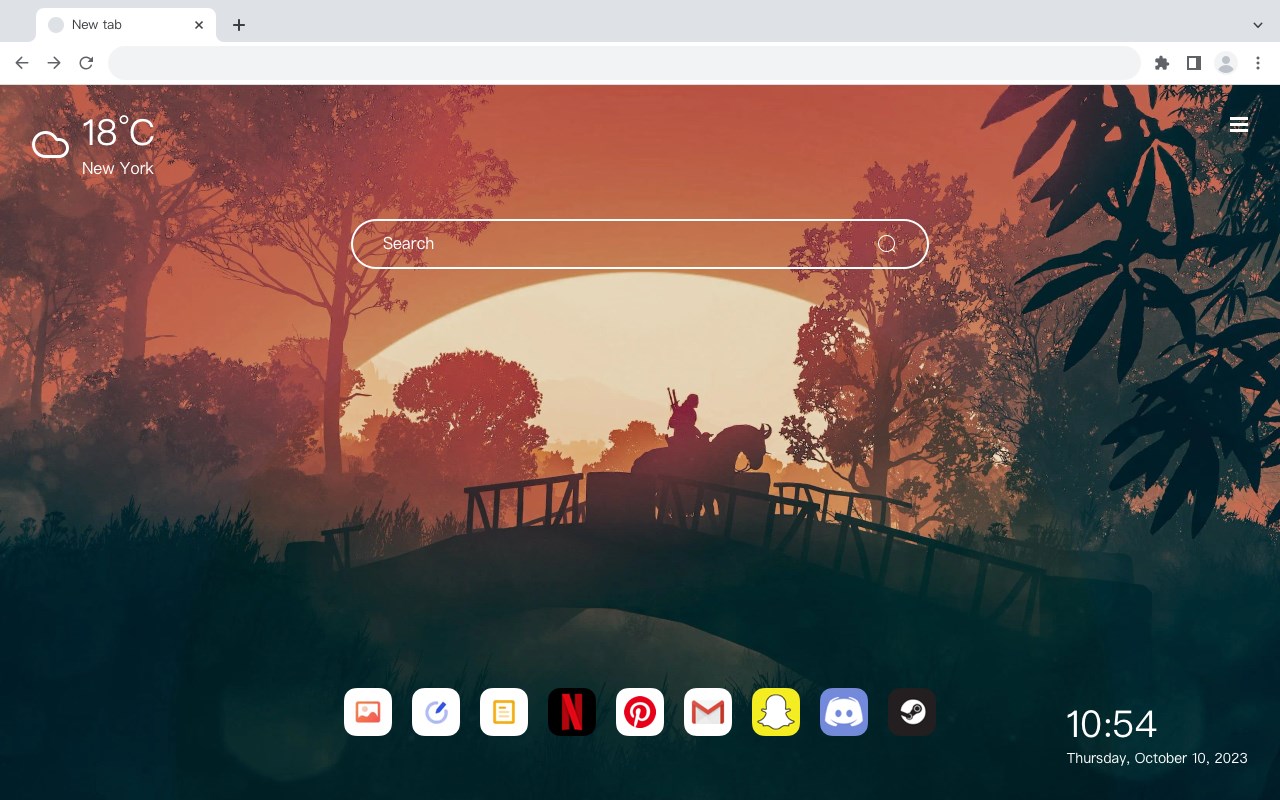Click the cloud weather icon
Viewport: 1280px width, 800px height.
point(50,145)
